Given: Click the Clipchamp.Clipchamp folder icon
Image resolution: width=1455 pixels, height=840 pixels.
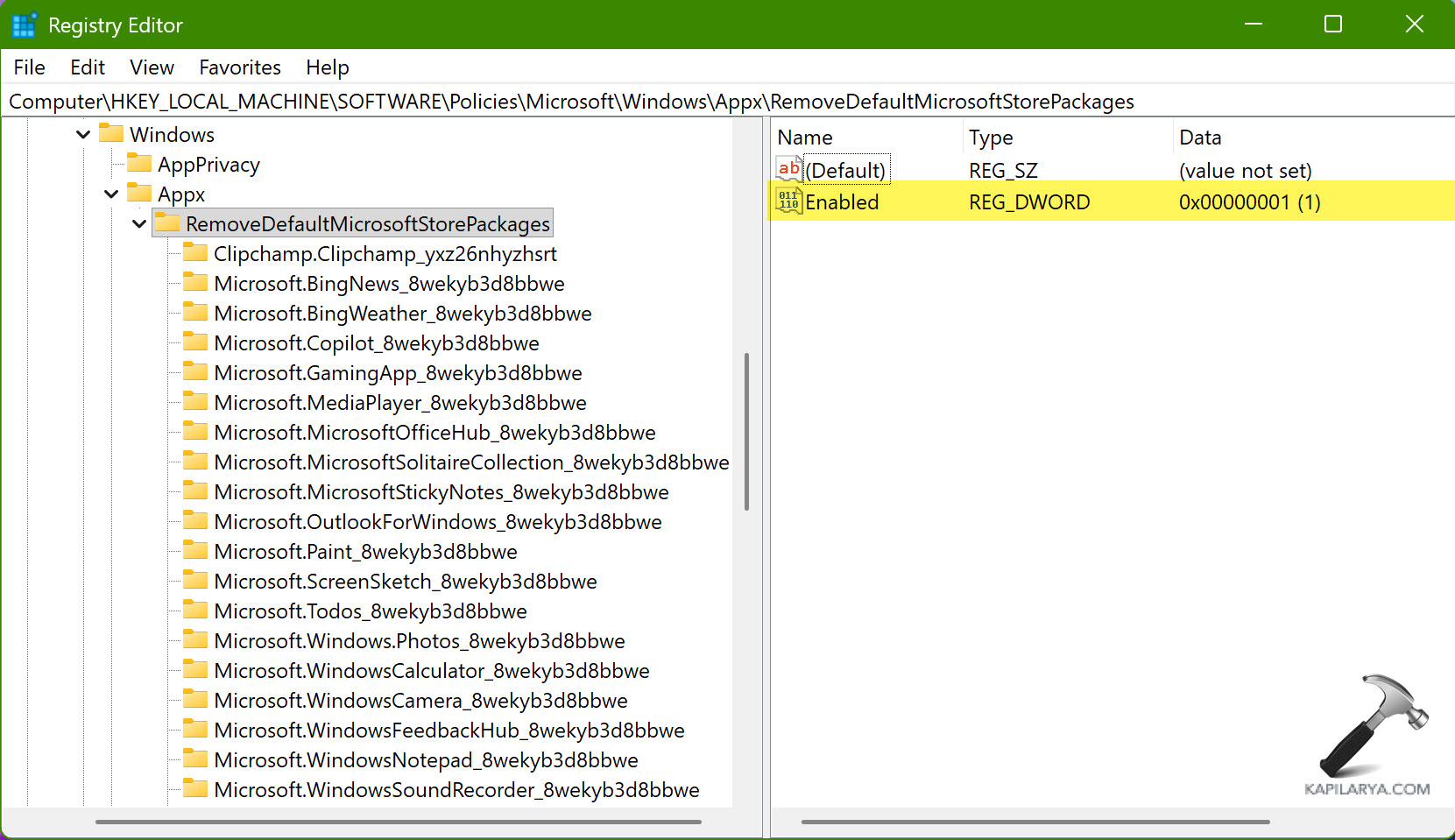Looking at the screenshot, I should pyautogui.click(x=195, y=253).
